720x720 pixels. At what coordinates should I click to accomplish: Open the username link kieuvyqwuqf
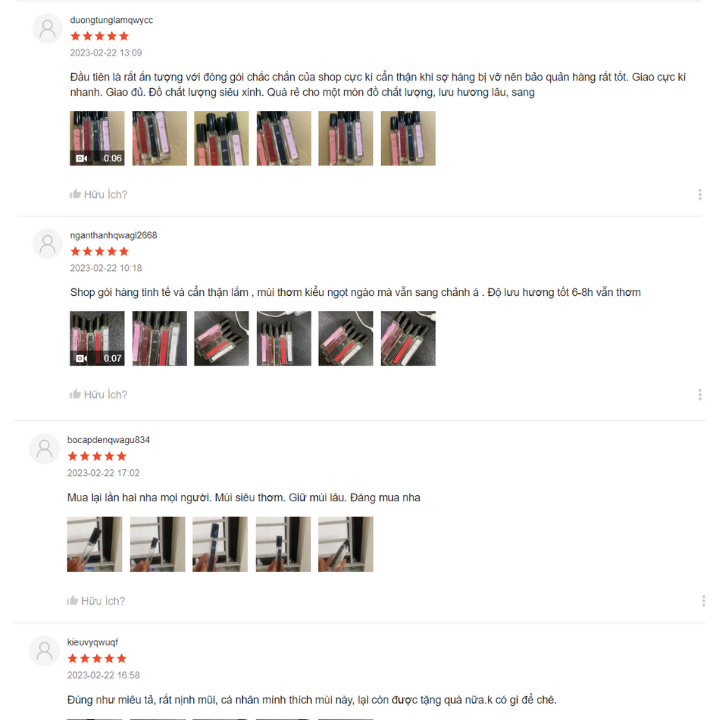point(92,642)
